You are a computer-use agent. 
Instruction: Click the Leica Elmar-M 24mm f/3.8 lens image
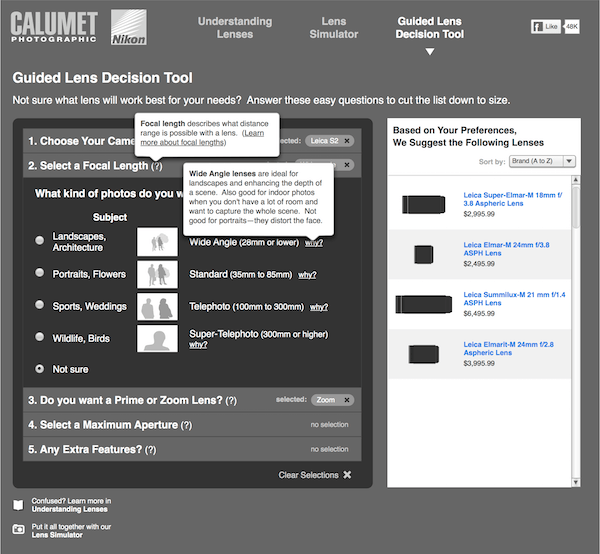tap(424, 254)
